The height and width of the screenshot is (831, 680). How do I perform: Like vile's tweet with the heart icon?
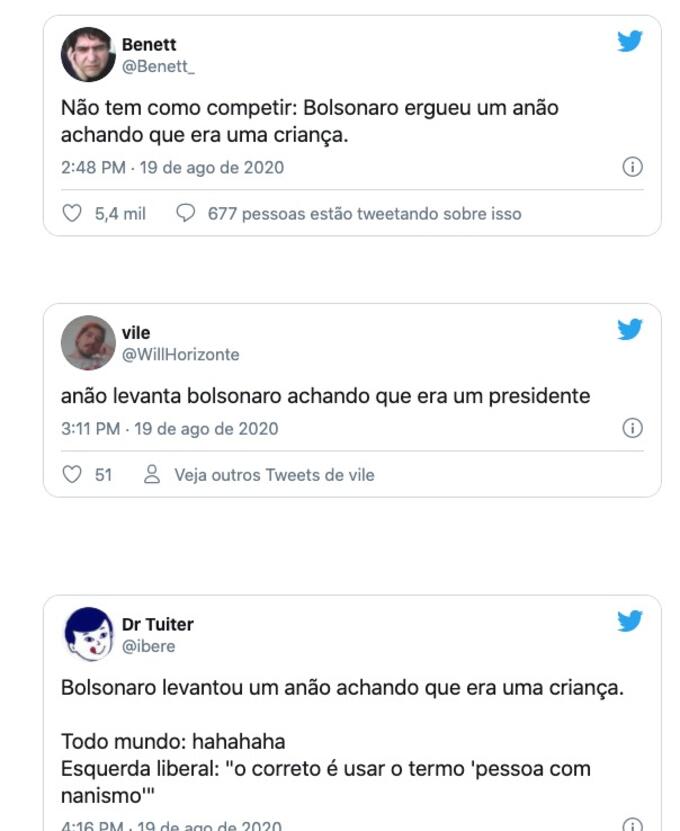pos(72,475)
